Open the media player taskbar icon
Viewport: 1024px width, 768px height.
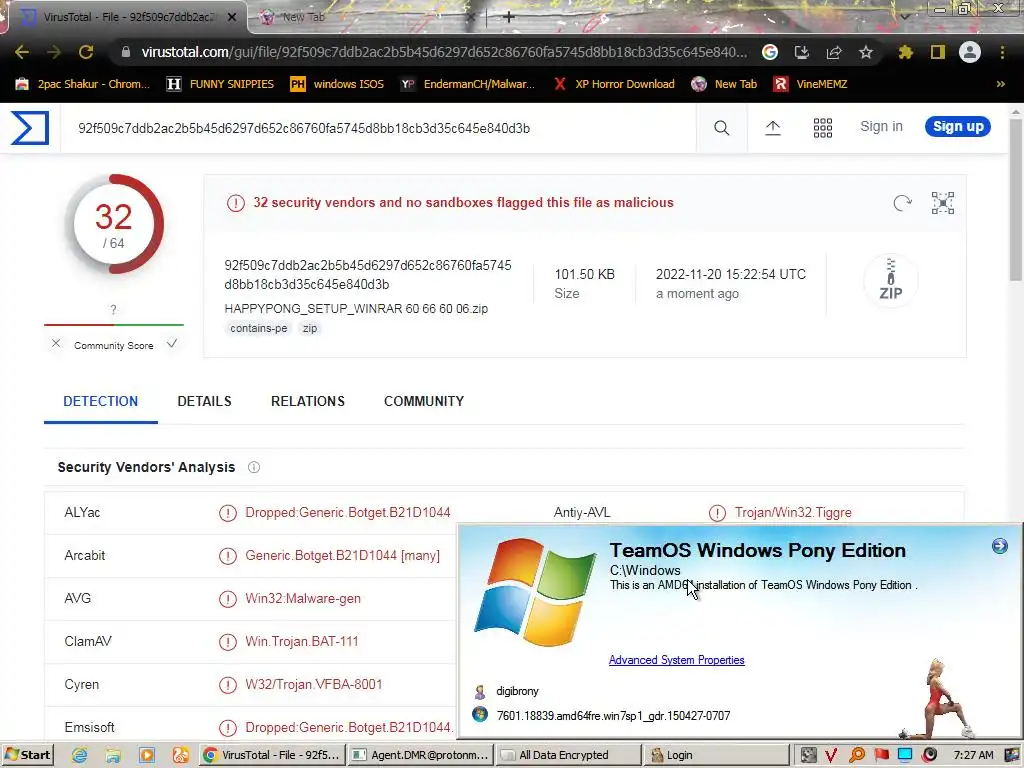click(x=147, y=755)
